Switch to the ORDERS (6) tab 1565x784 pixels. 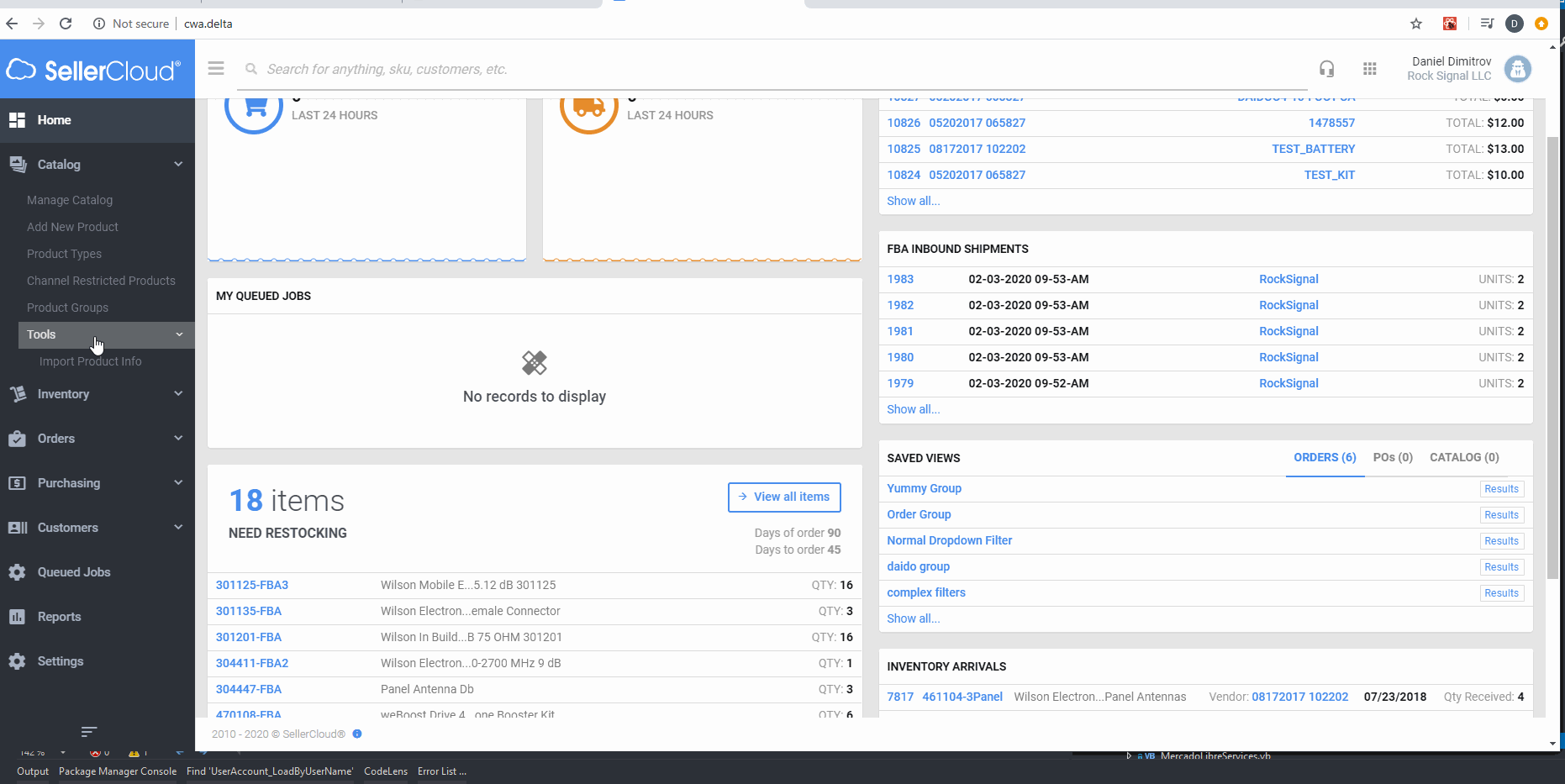click(x=1325, y=458)
